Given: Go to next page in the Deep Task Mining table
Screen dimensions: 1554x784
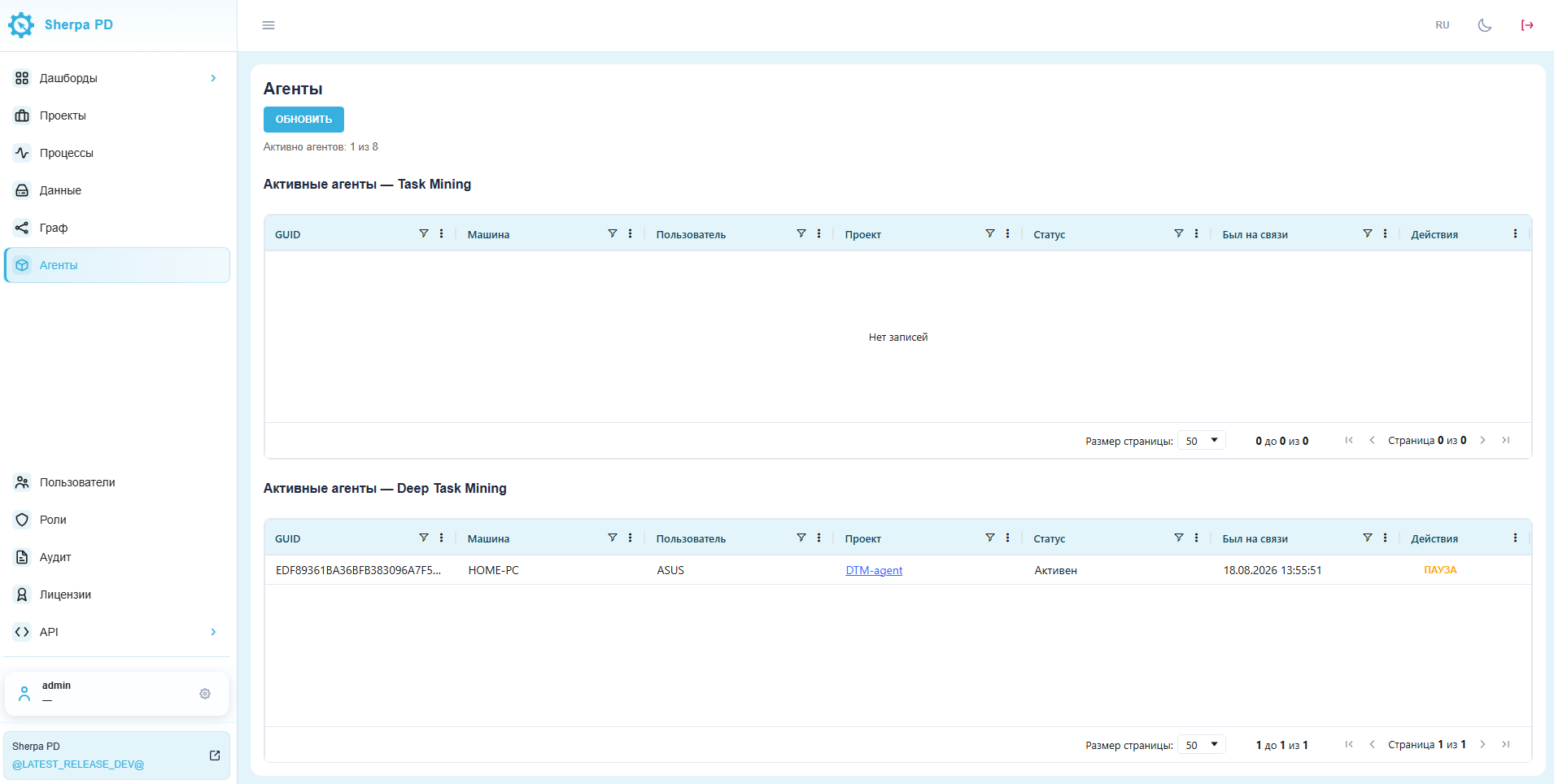Looking at the screenshot, I should (1482, 744).
